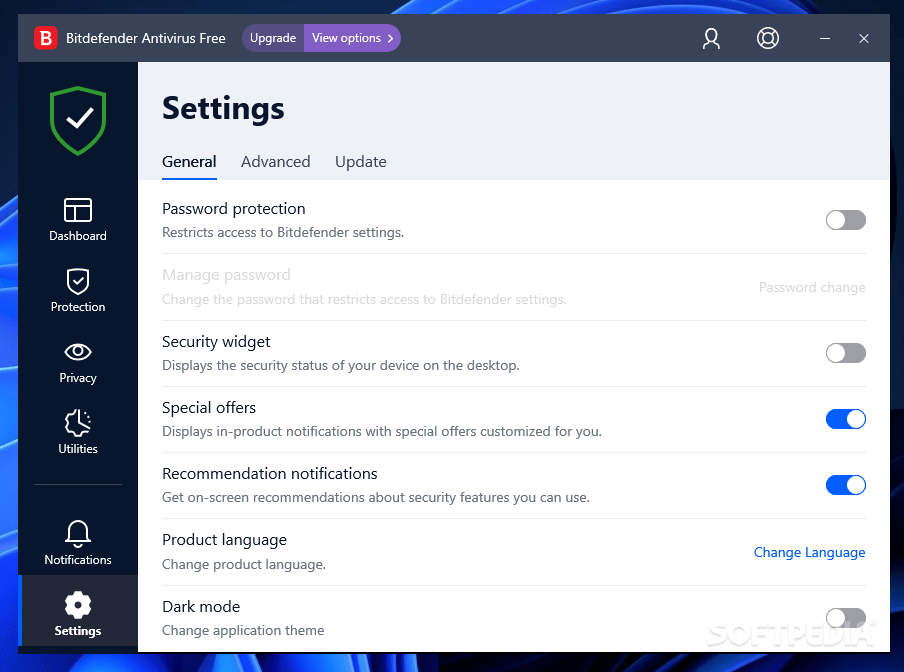The height and width of the screenshot is (672, 904).
Task: Click the Upgrade button
Action: (x=272, y=37)
